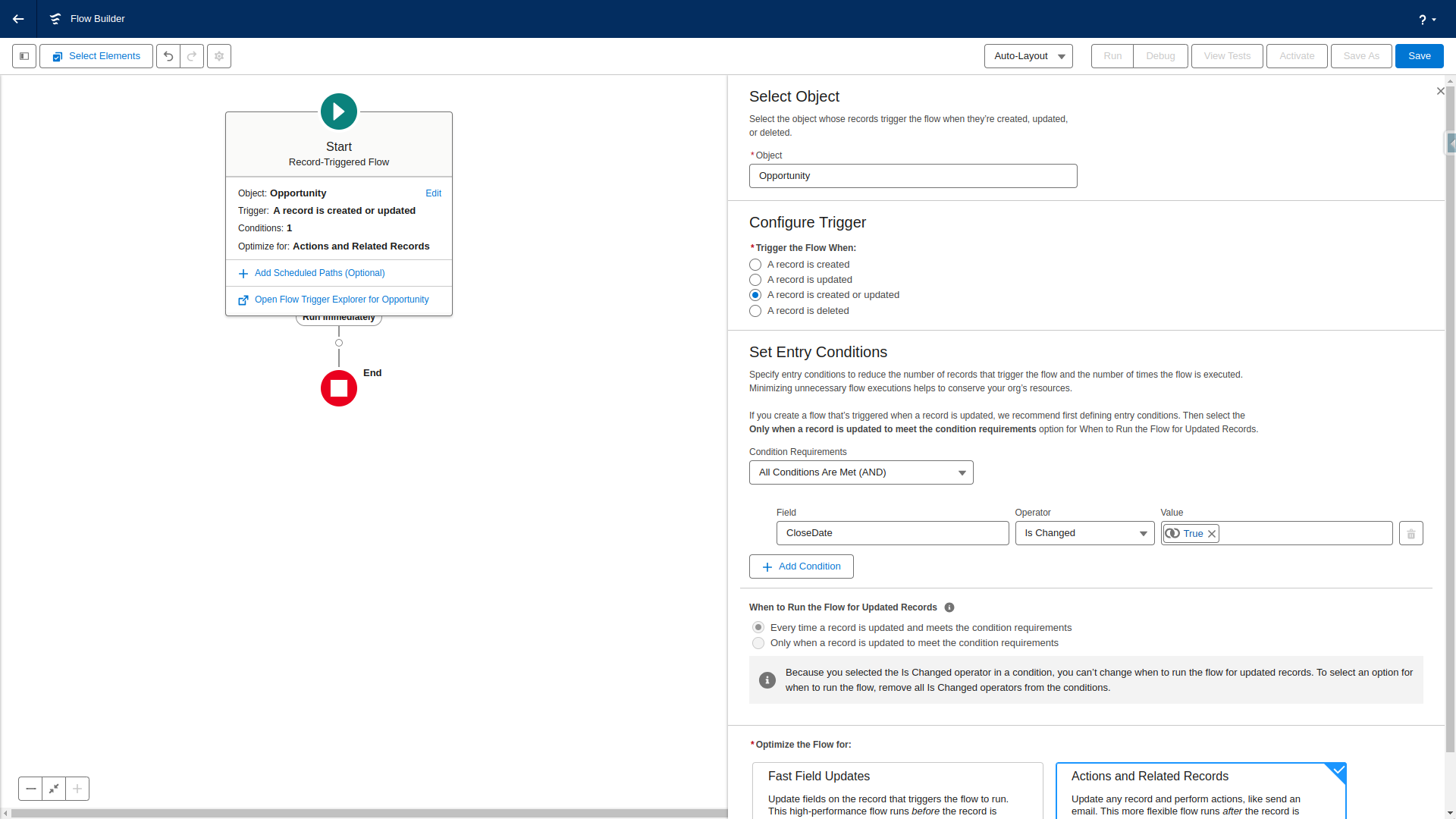Select the A record is deleted radio button
This screenshot has width=1456, height=819.
[755, 311]
